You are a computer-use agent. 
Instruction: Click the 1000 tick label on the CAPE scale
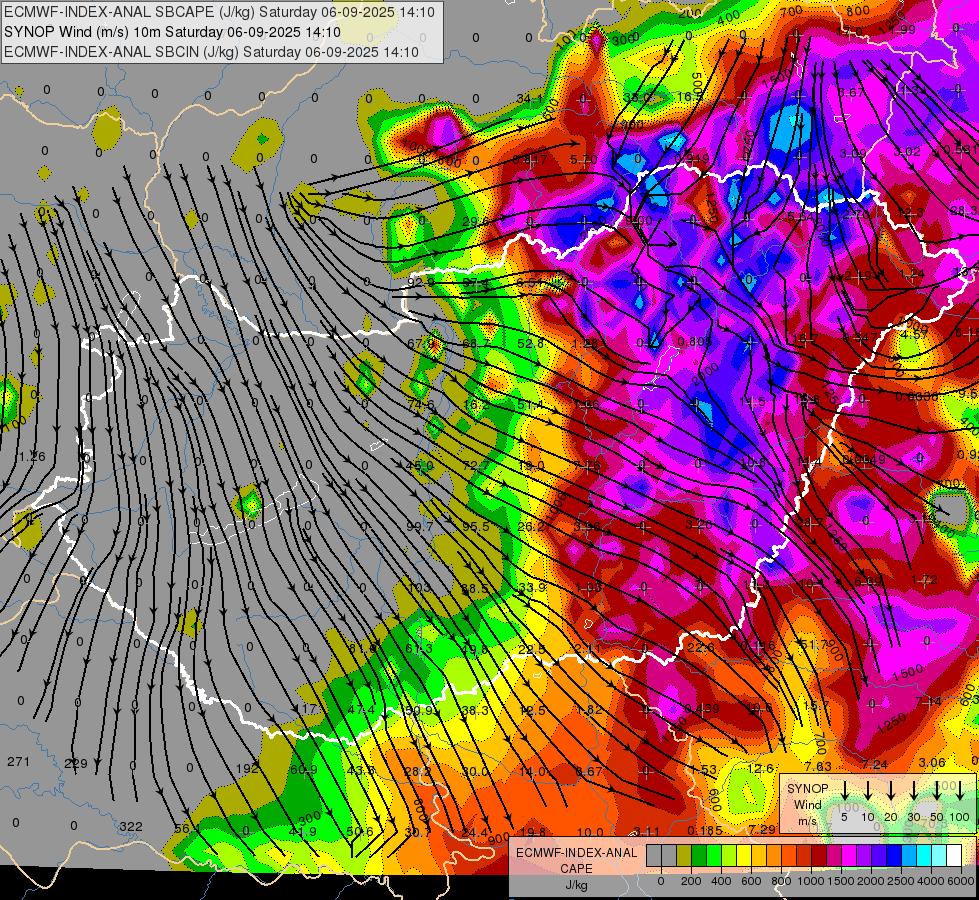click(x=811, y=881)
